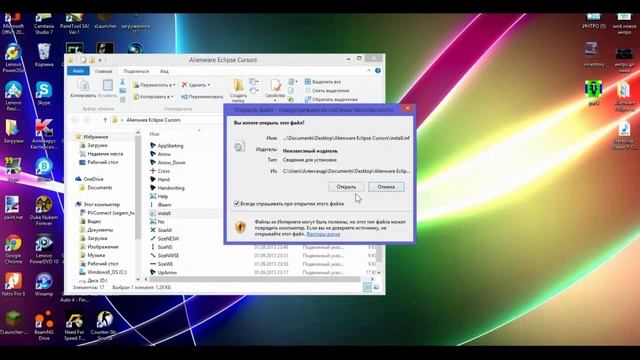The width and height of the screenshot is (640, 360).
Task: Click the Копировать ribbon icon
Action: [83, 89]
